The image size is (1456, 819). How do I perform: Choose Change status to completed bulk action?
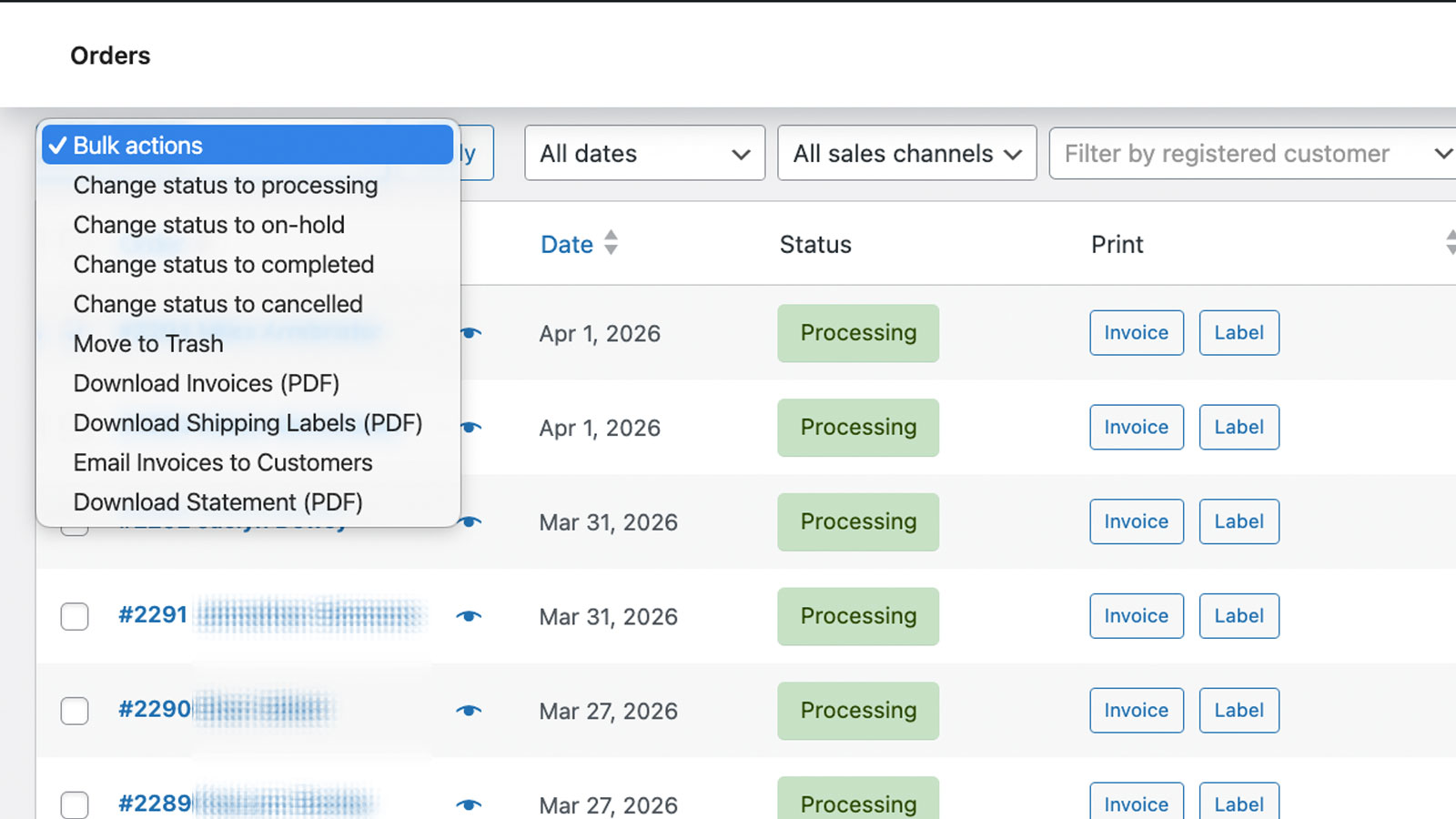223,265
